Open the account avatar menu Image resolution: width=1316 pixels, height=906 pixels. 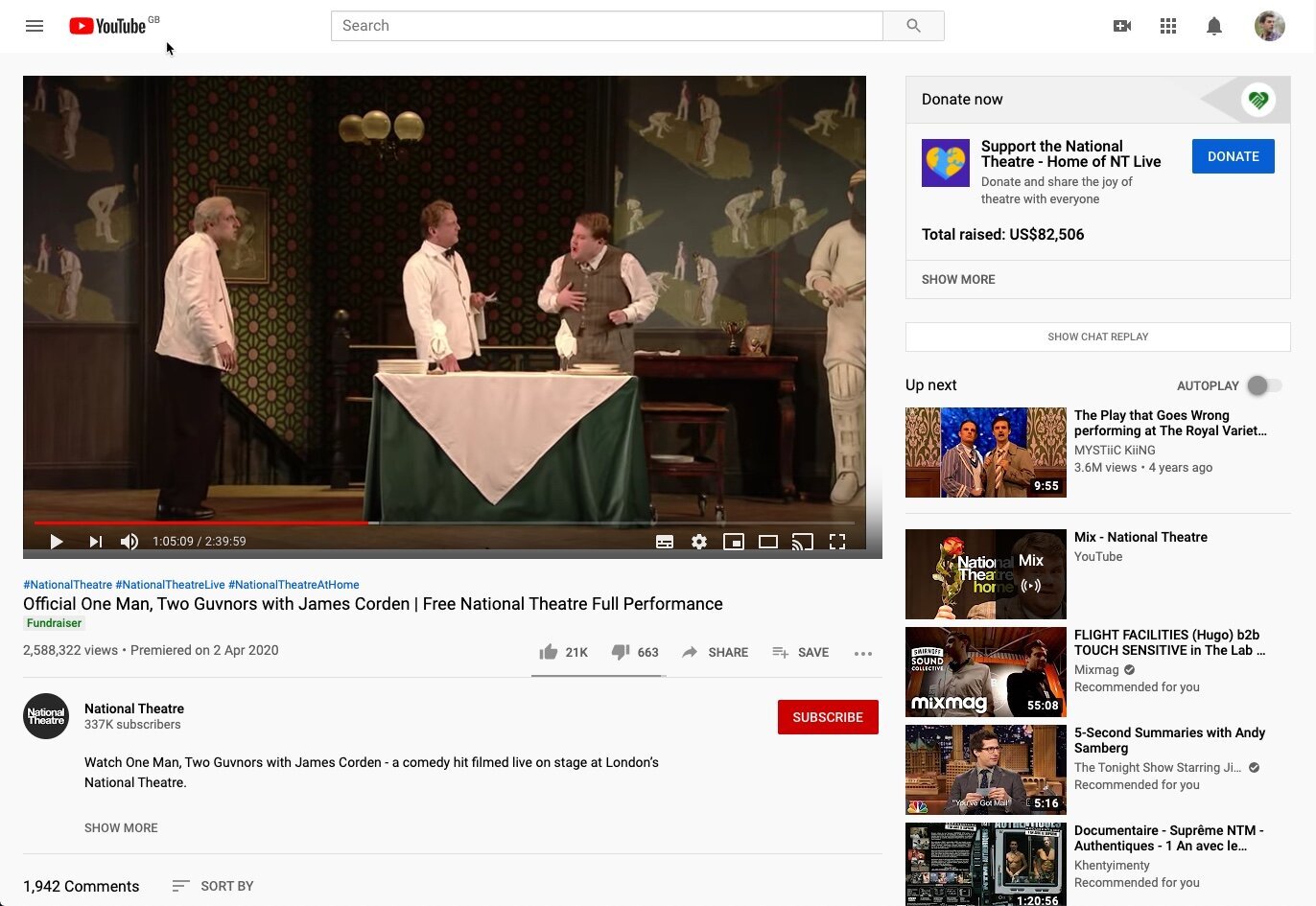(1270, 26)
